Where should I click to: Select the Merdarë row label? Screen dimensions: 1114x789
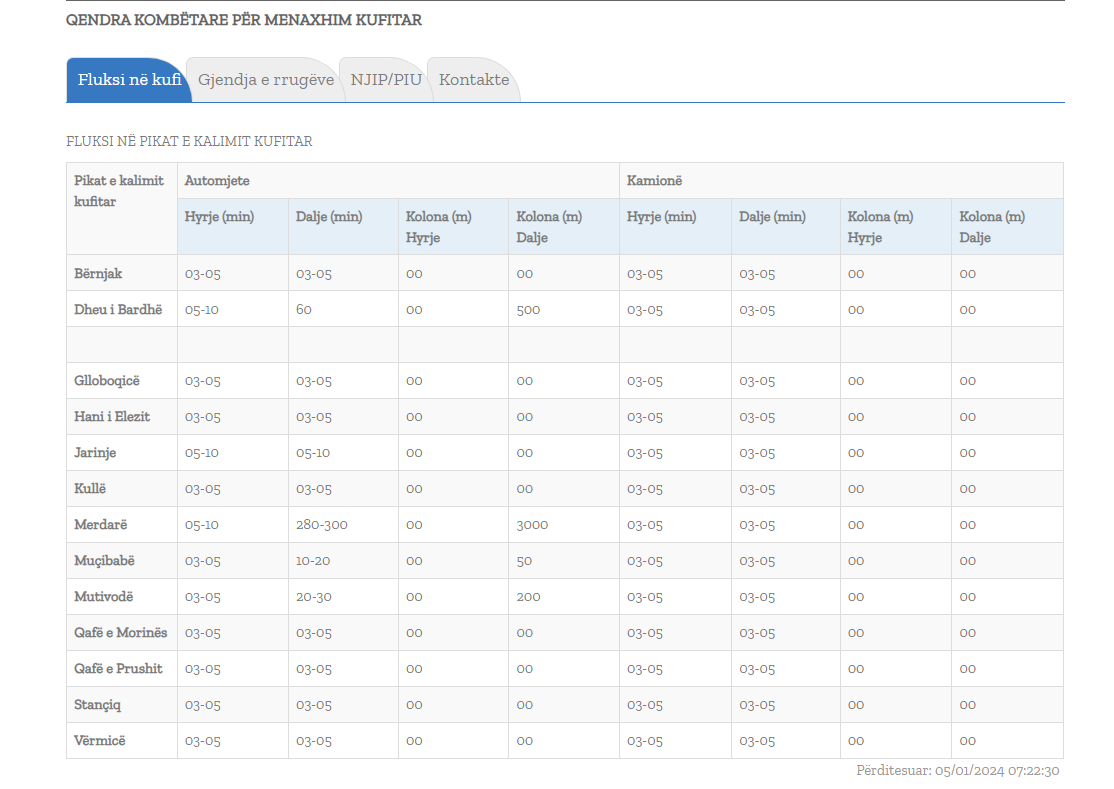pos(101,525)
